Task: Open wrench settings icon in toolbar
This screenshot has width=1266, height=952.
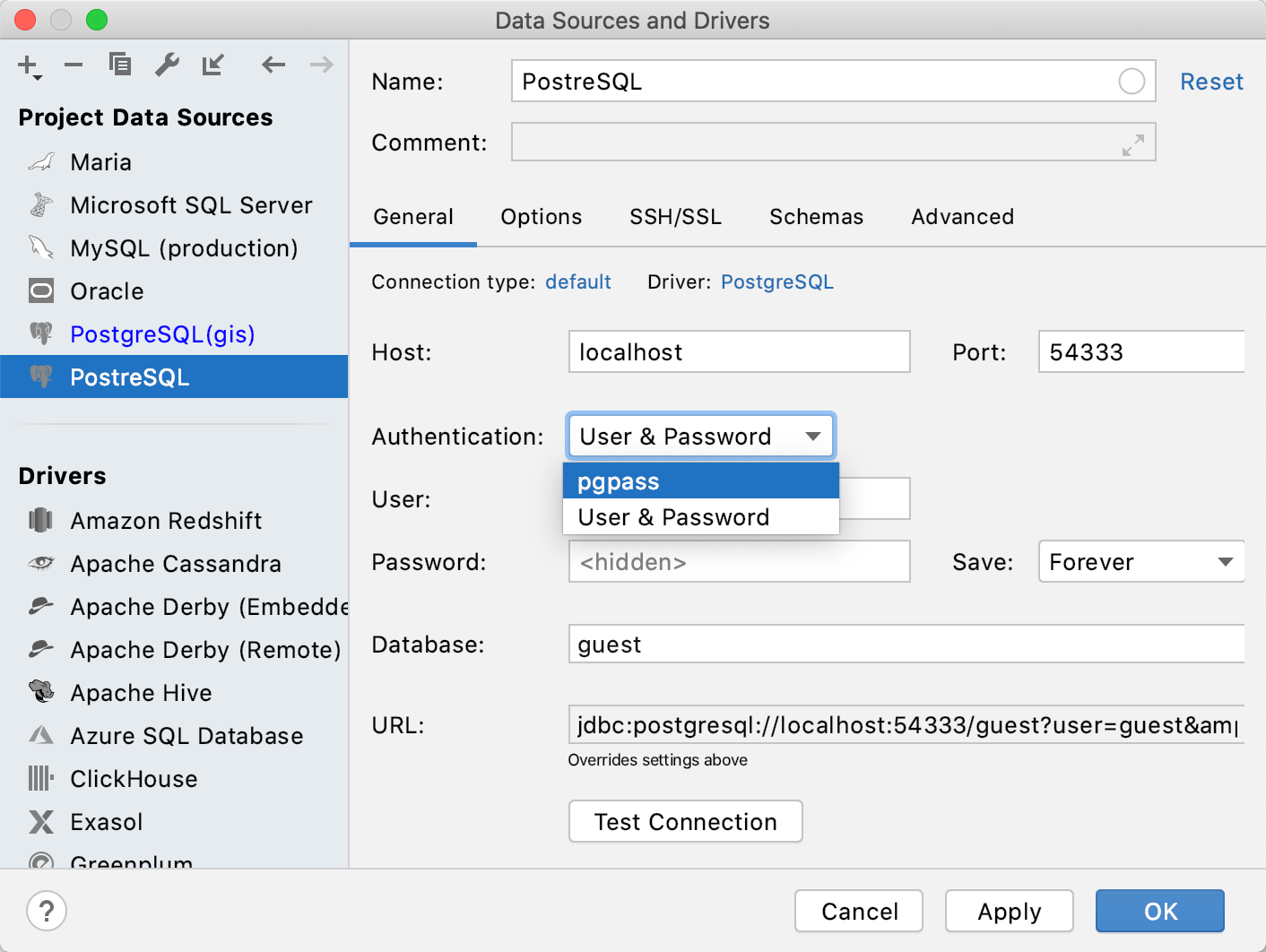Action: click(x=167, y=65)
